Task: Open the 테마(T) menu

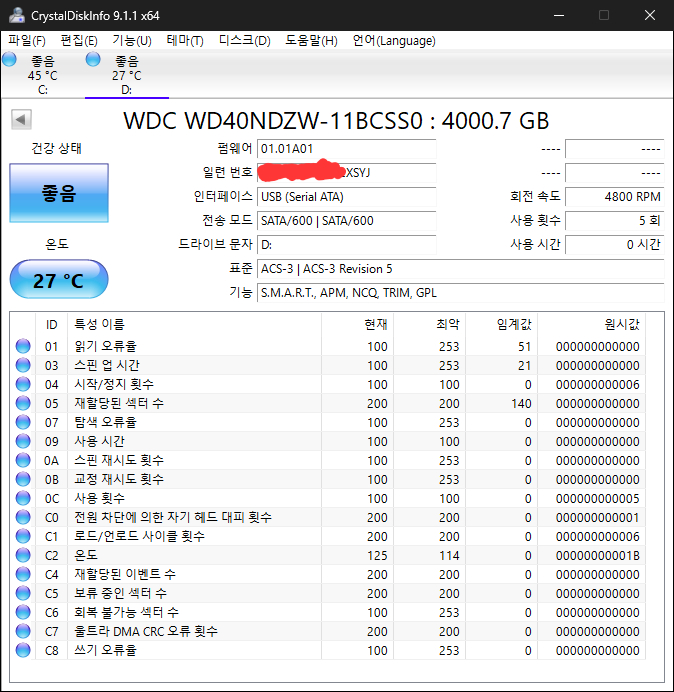Action: click(x=185, y=41)
